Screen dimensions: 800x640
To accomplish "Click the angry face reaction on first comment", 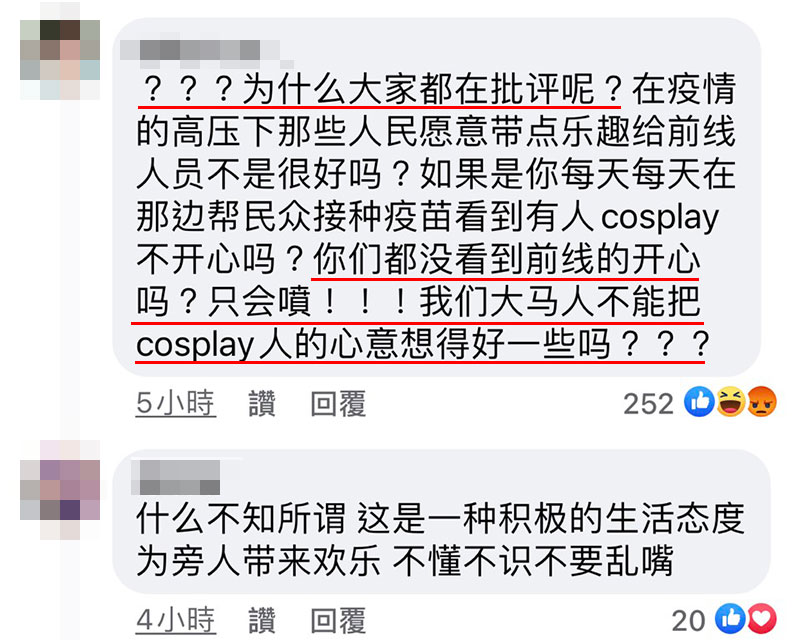I will click(762, 402).
